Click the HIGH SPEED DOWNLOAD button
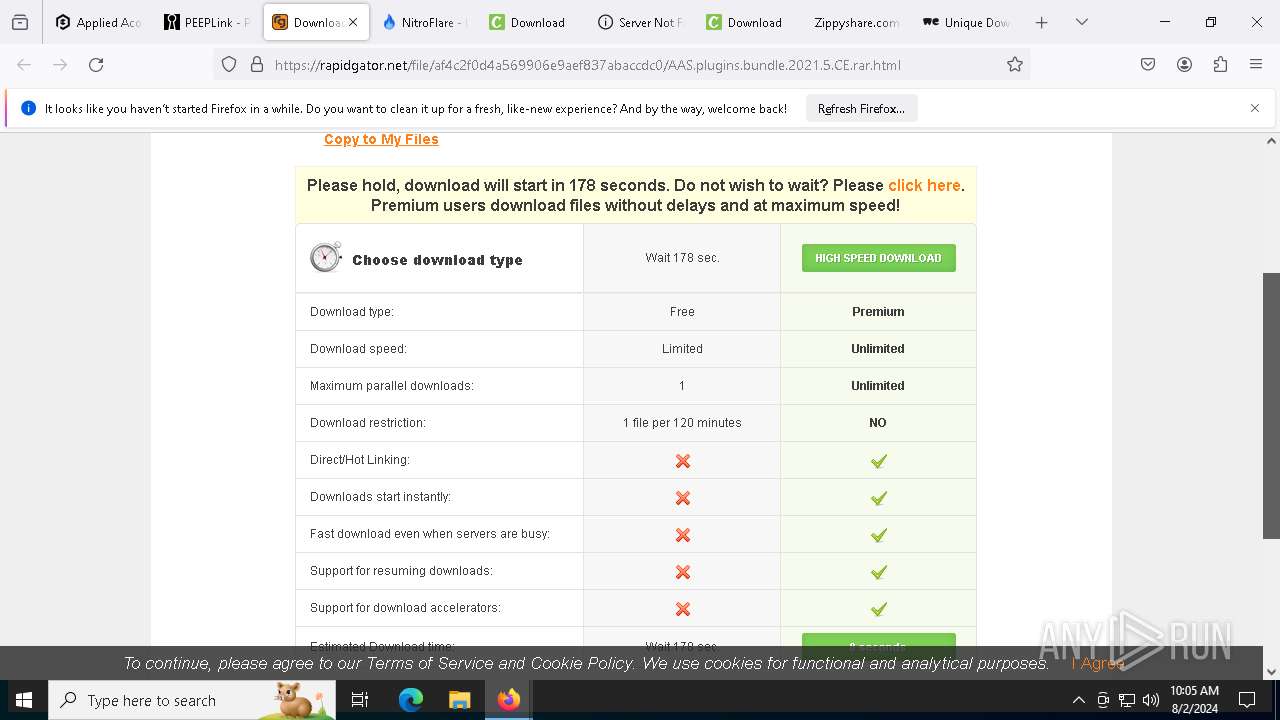This screenshot has height=720, width=1280. coord(878,258)
